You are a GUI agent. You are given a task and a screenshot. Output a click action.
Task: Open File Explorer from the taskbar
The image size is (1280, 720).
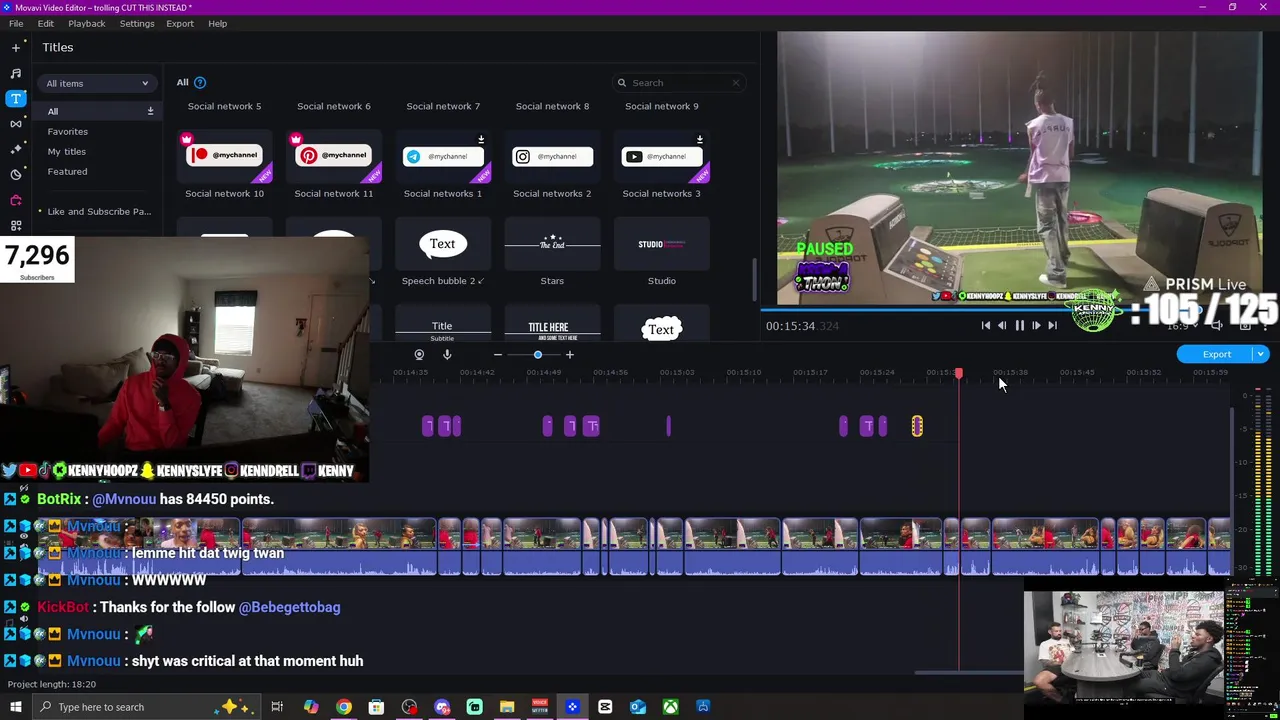(507, 707)
